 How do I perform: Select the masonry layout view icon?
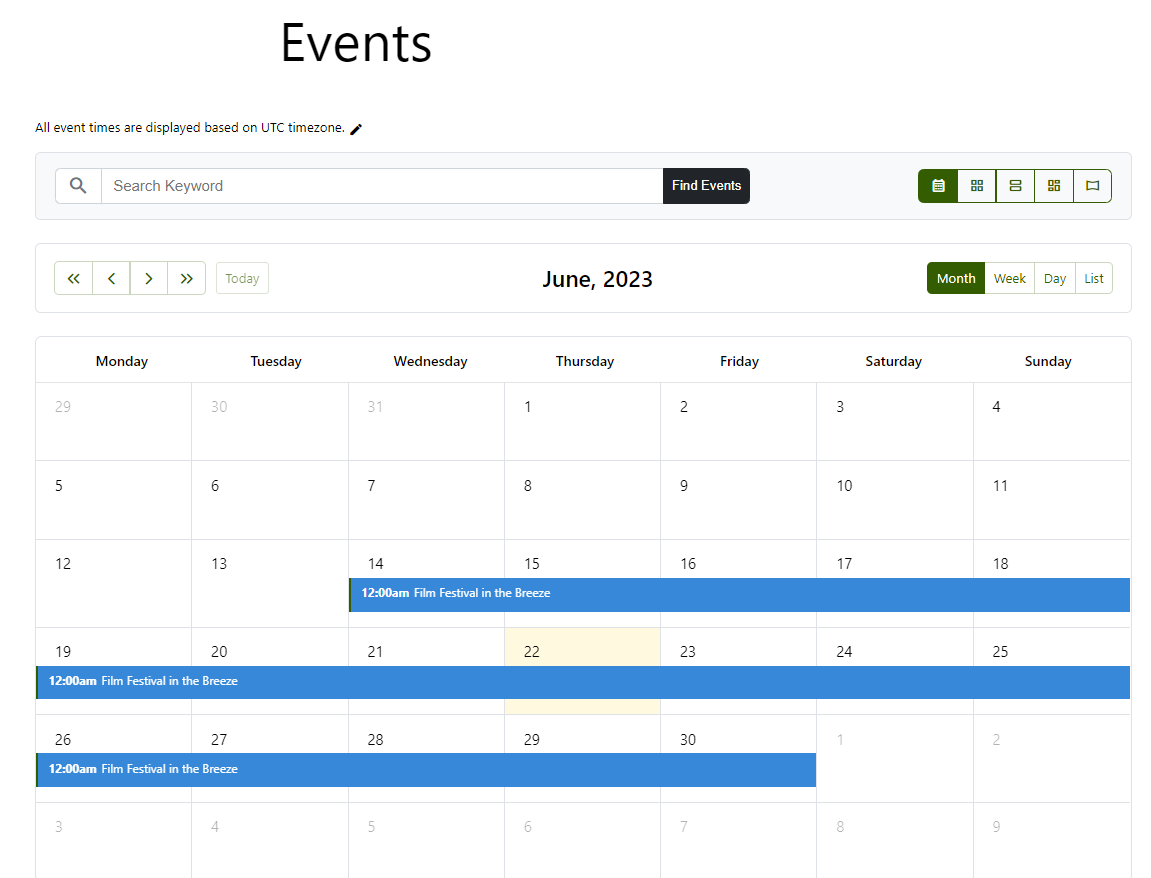[1053, 186]
